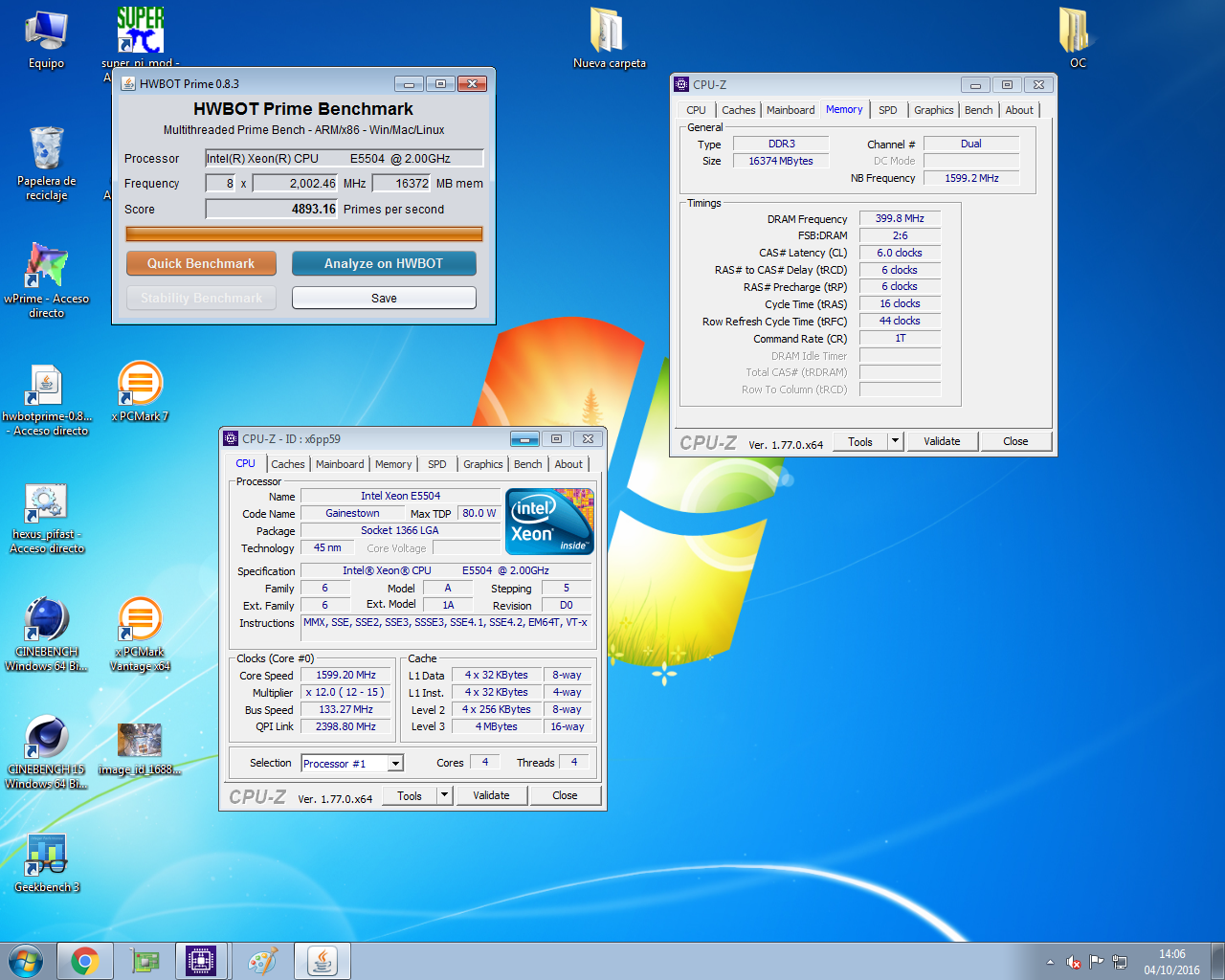Open hexus_pifast shortcut icon
Screen dimensions: 1225x980
(47, 519)
